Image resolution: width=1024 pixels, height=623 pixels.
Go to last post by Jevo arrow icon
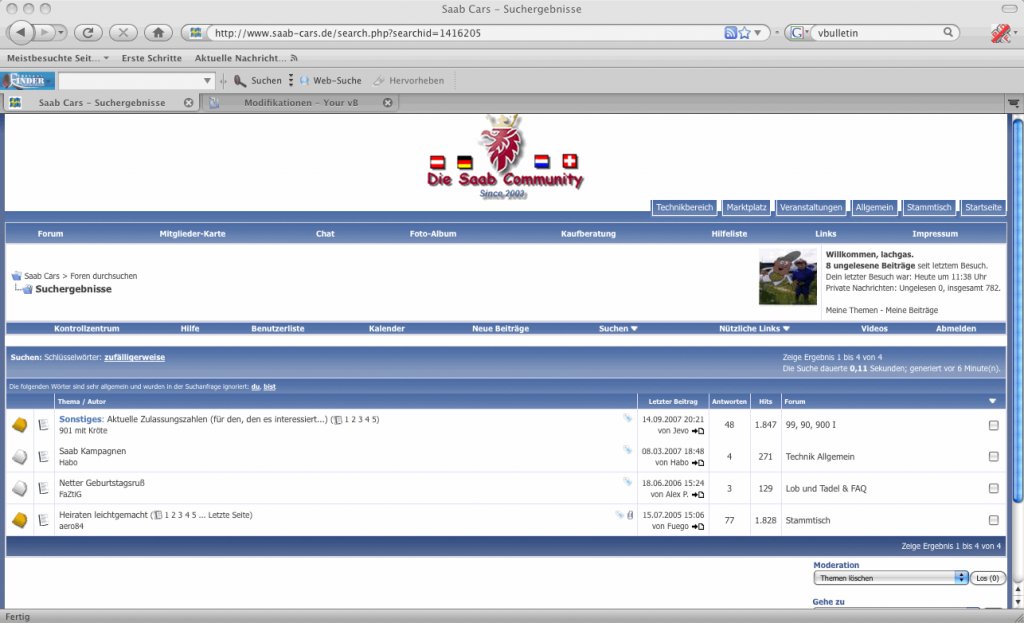click(x=697, y=431)
